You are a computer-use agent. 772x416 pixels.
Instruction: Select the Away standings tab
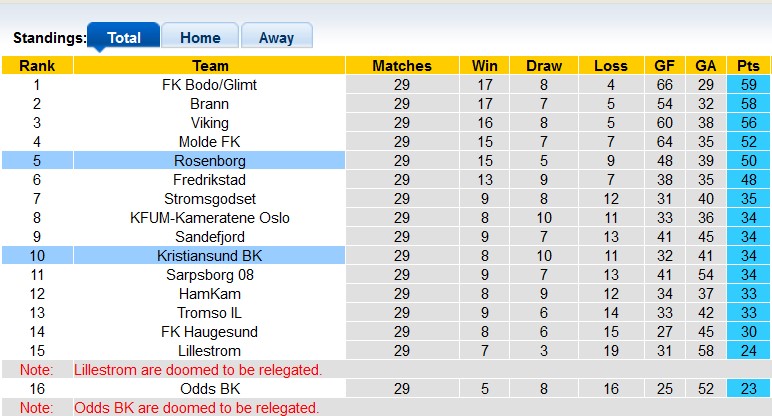pyautogui.click(x=276, y=38)
